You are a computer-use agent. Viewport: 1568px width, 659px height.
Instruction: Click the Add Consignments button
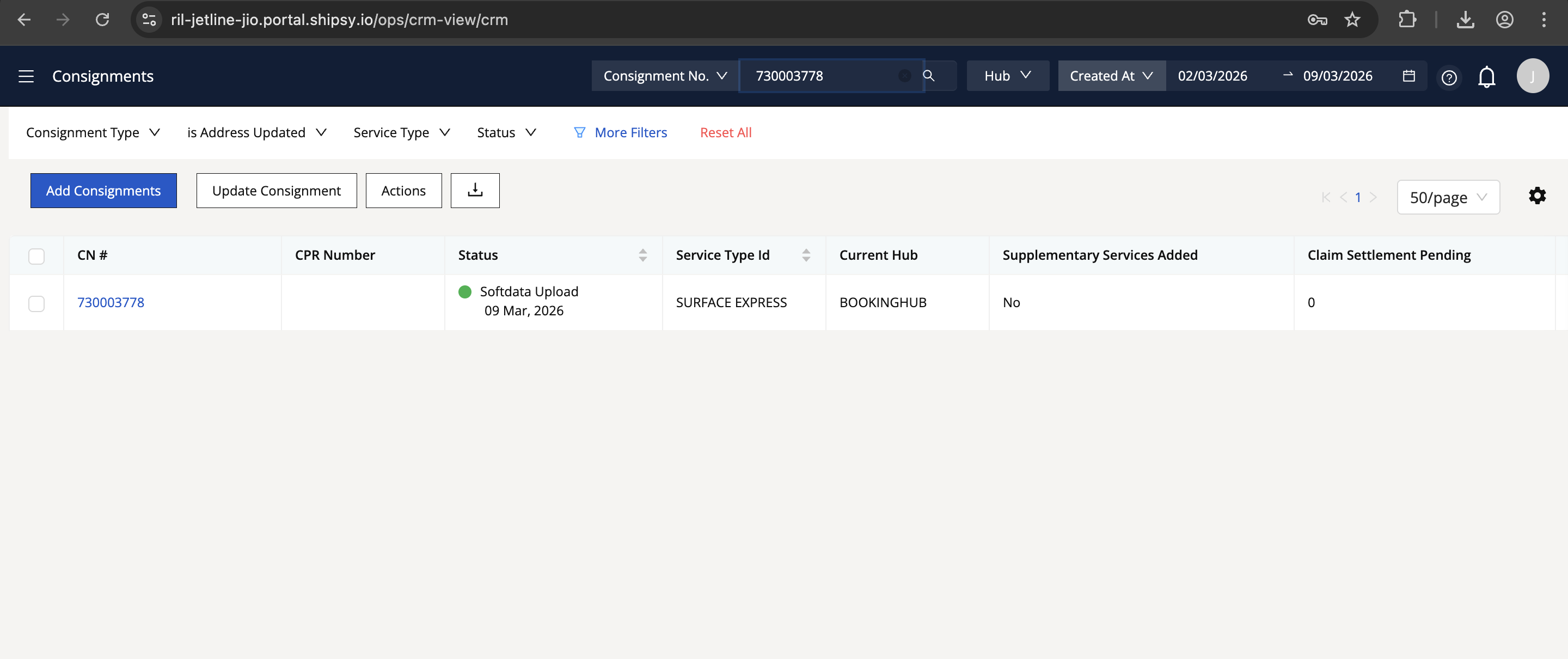pyautogui.click(x=103, y=191)
